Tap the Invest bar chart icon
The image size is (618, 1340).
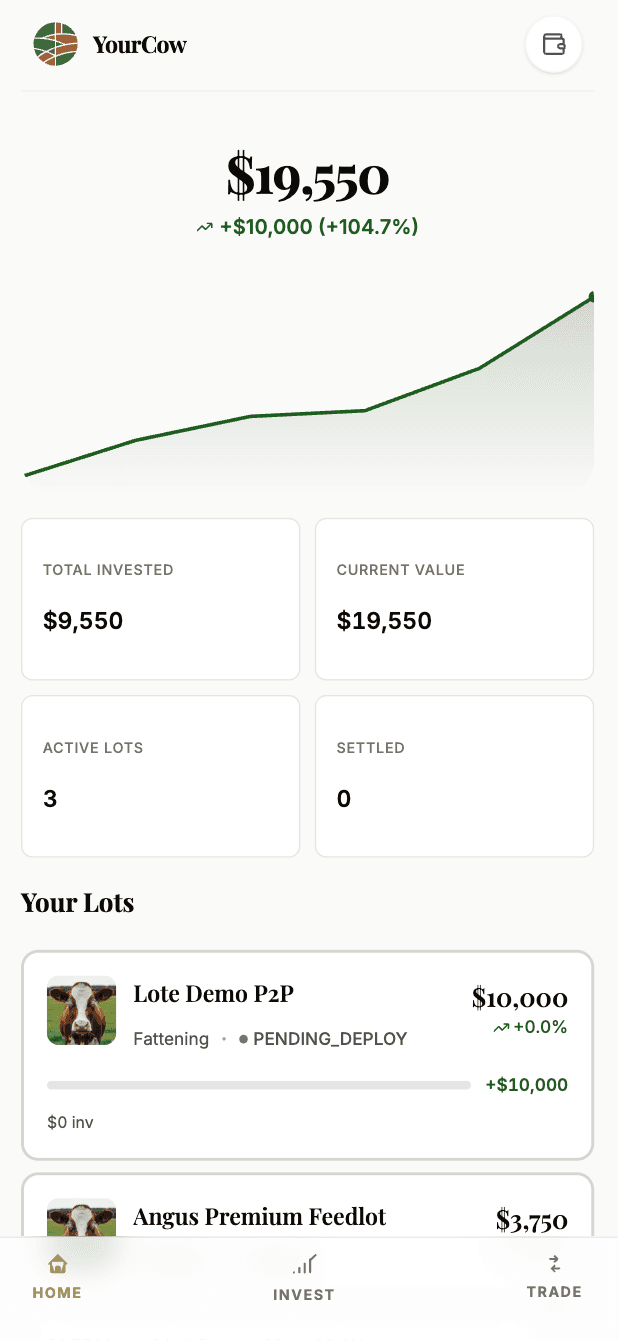(x=304, y=1265)
